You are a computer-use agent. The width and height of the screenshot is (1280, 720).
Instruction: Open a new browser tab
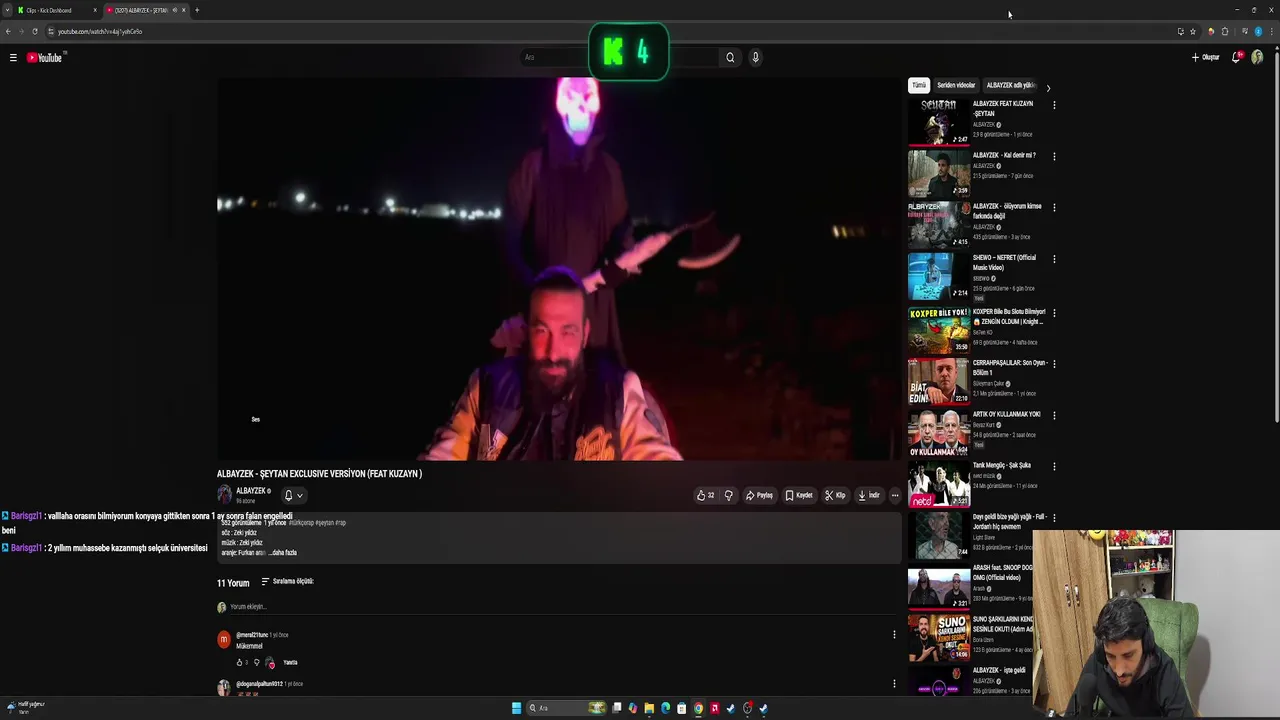(197, 10)
